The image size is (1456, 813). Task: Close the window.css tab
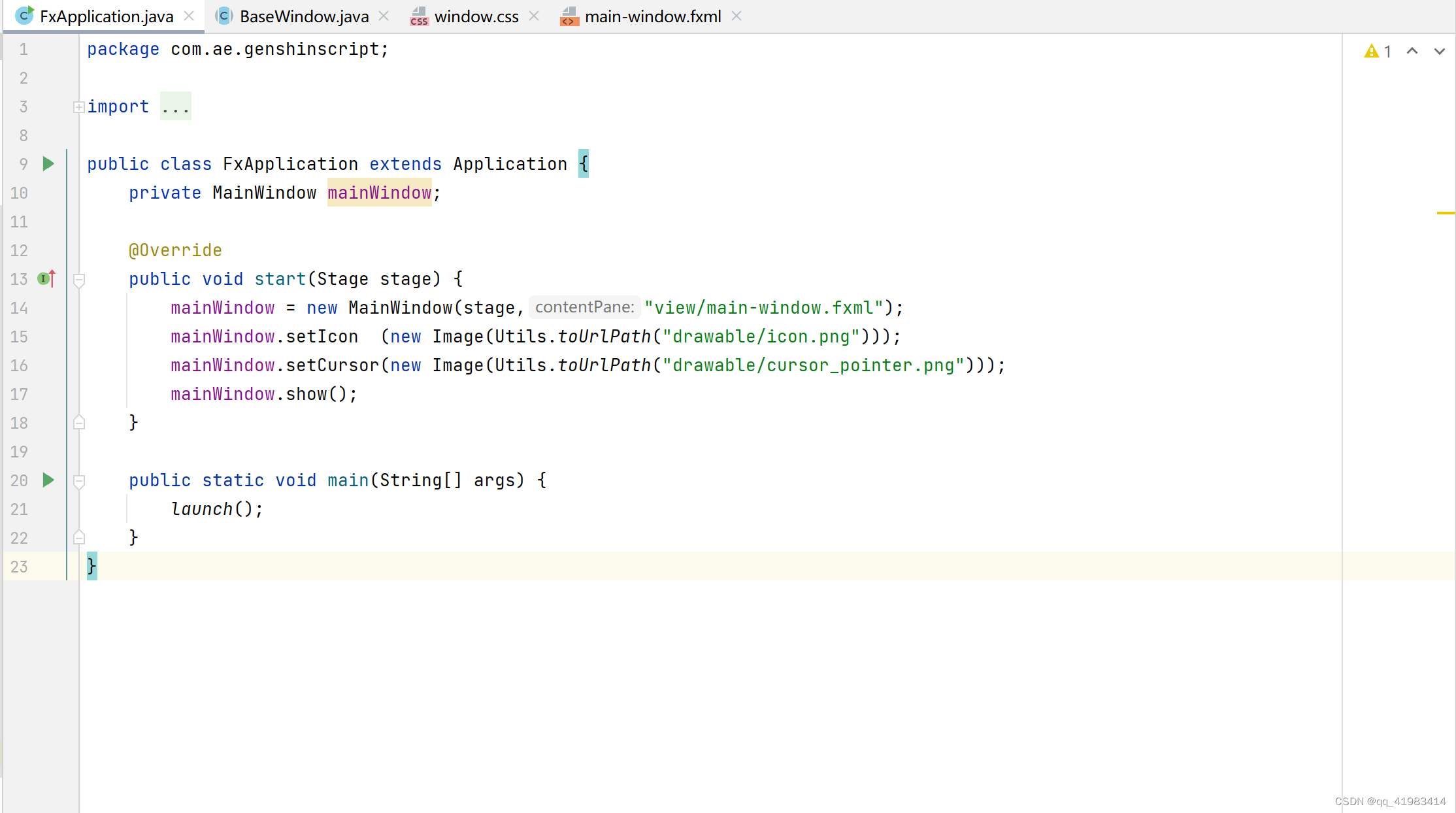534,16
